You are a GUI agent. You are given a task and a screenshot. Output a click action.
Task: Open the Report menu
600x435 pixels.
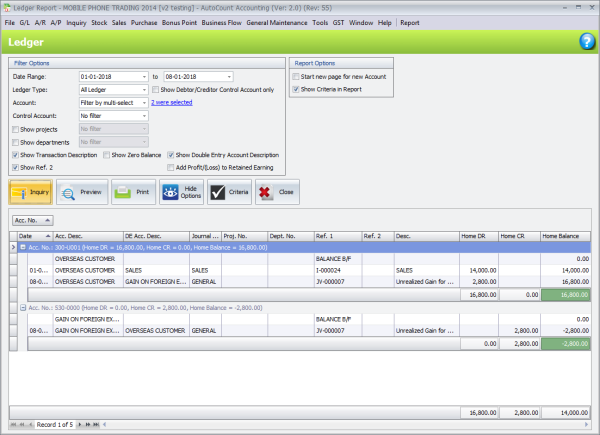point(410,23)
